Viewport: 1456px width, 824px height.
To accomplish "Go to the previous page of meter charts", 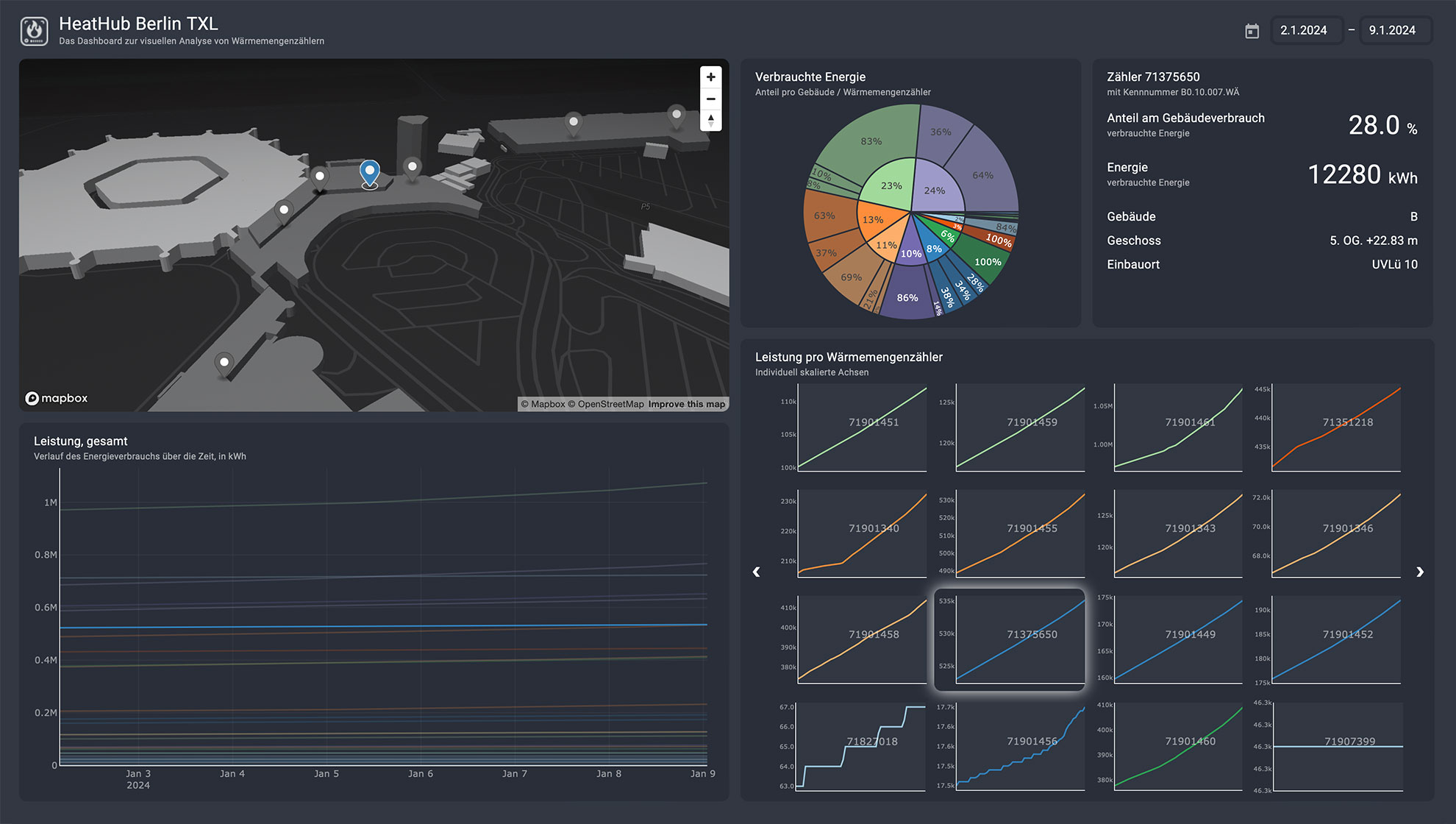I will click(x=756, y=572).
